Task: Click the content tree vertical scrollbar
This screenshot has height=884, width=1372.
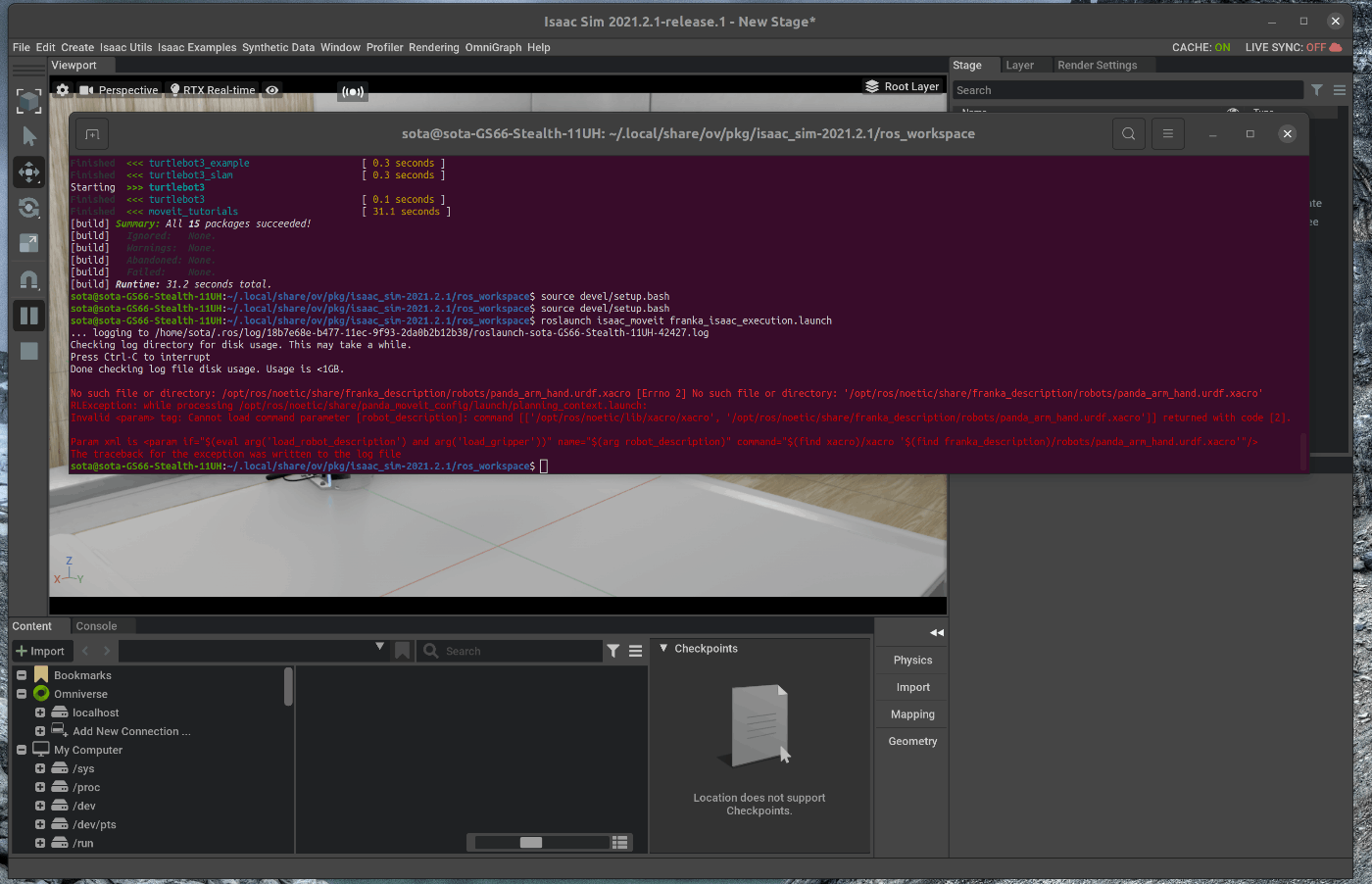Action: [x=288, y=687]
